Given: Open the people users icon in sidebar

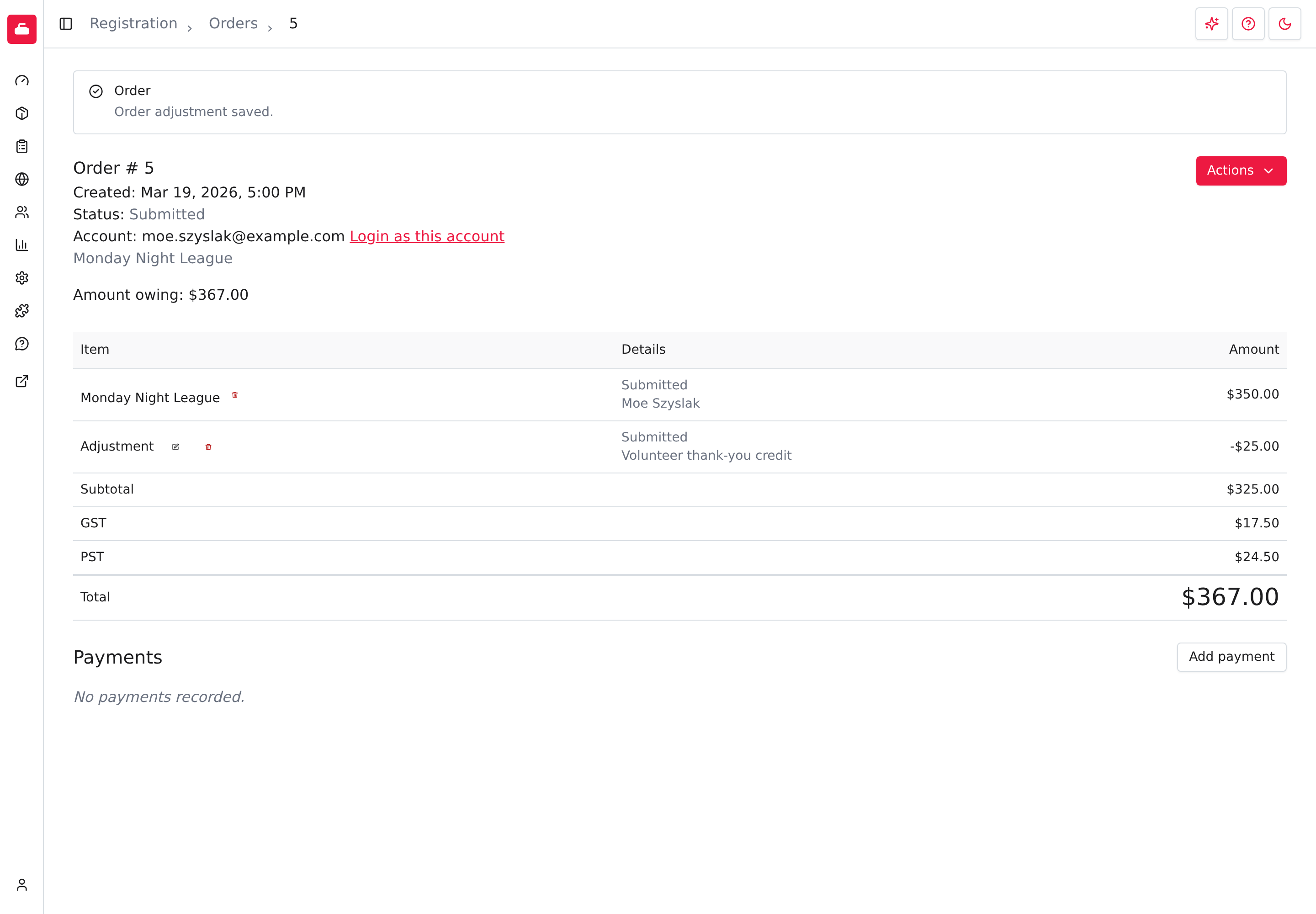Looking at the screenshot, I should (22, 213).
